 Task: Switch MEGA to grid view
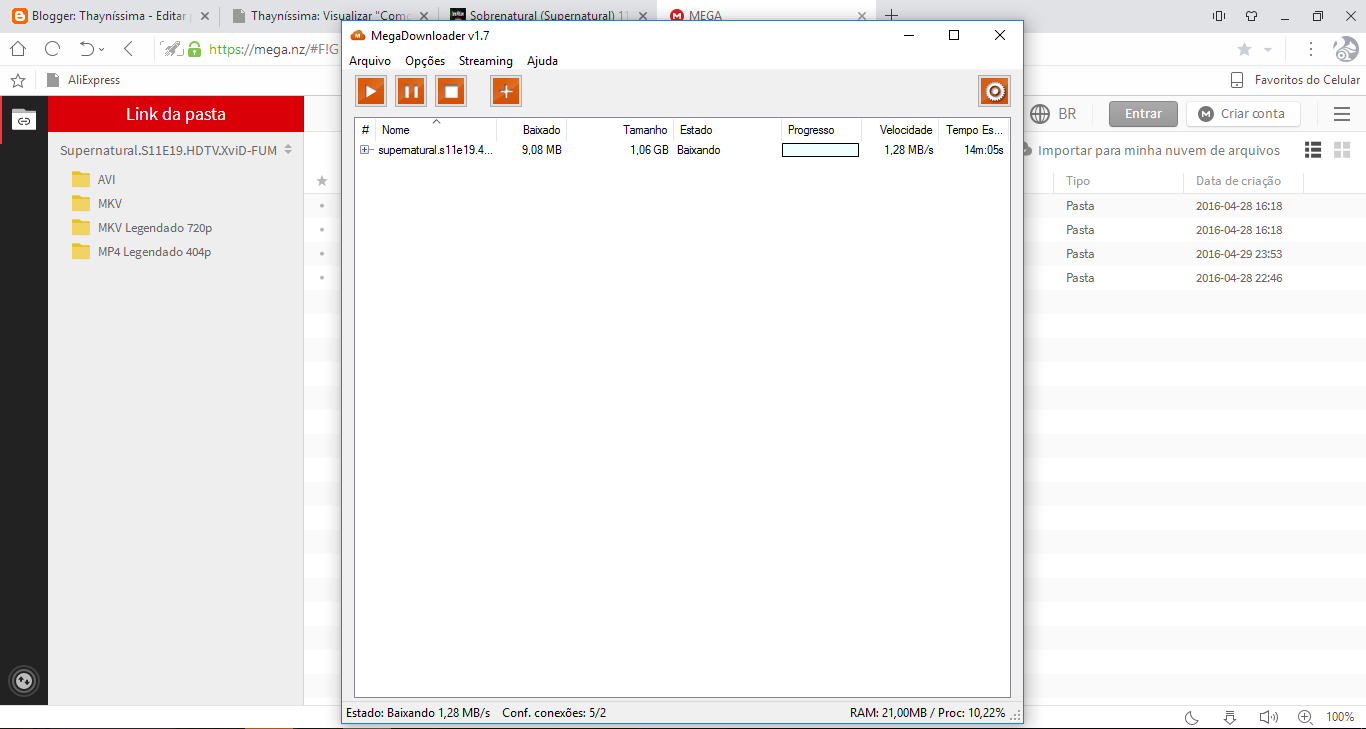coord(1342,150)
